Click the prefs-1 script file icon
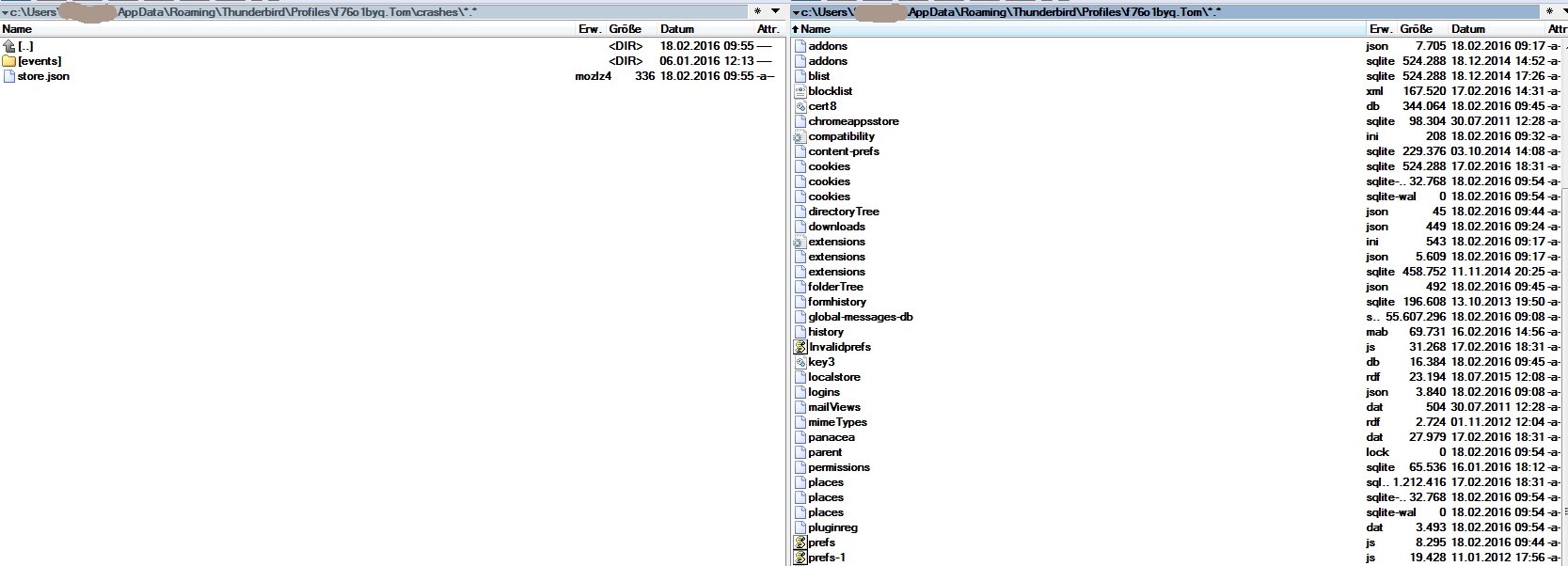 tap(800, 558)
